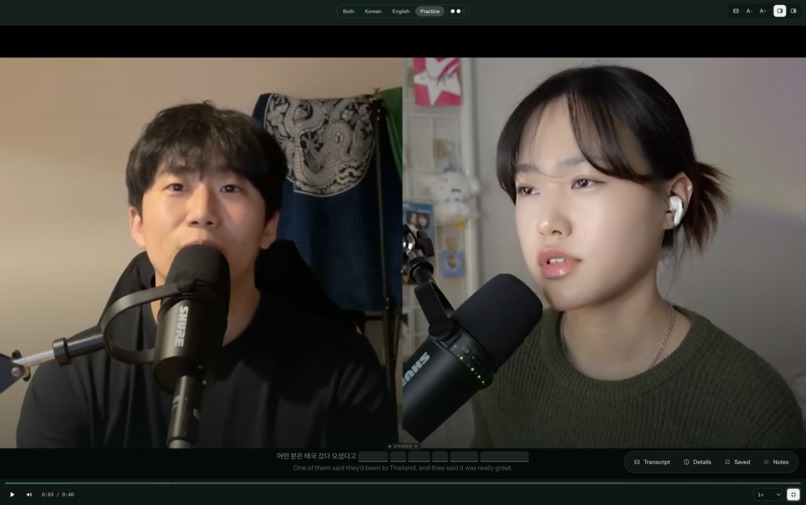Switch to Korean subtitle mode
Screen dimensions: 806x505
tap(373, 11)
